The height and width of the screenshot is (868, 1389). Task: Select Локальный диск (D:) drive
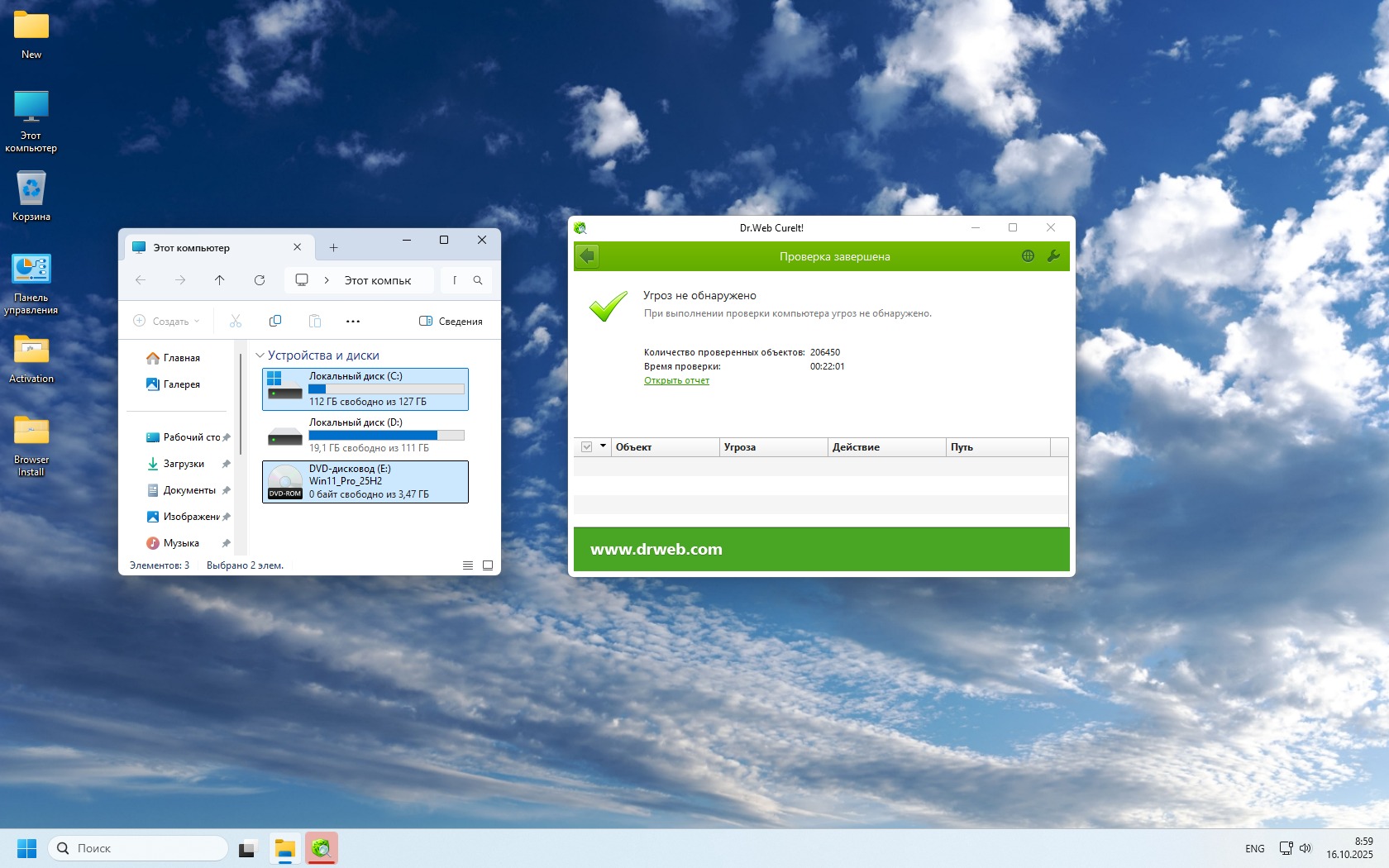point(365,435)
